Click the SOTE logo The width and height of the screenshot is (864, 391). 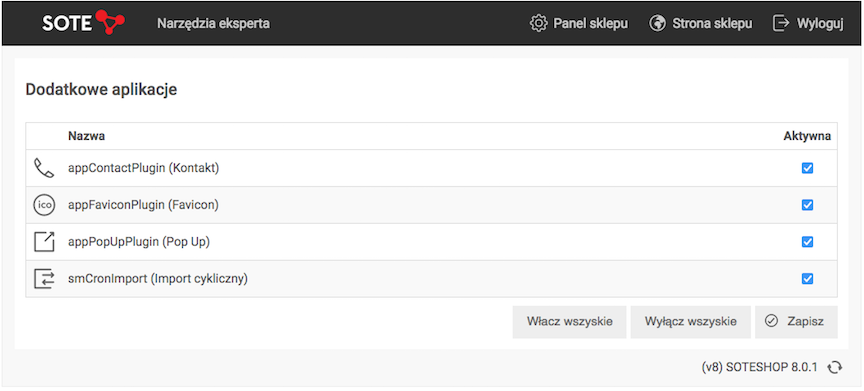point(83,23)
